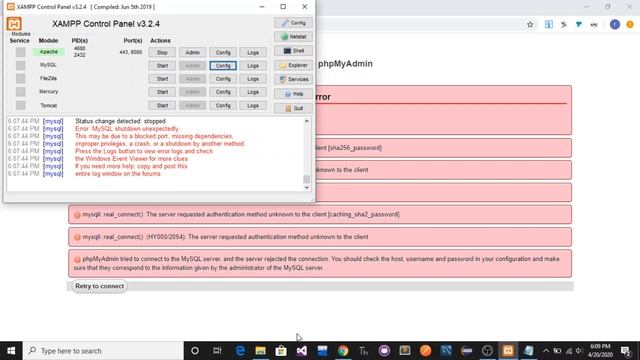The image size is (640, 360).
Task: Open Visual Studio from taskbar
Action: point(302,351)
